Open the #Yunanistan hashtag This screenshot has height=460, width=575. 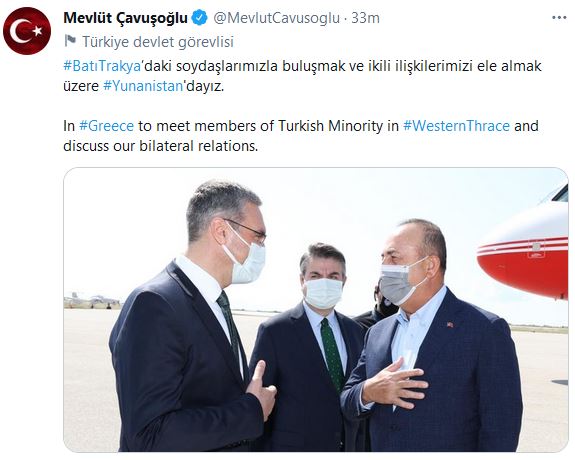pos(143,86)
